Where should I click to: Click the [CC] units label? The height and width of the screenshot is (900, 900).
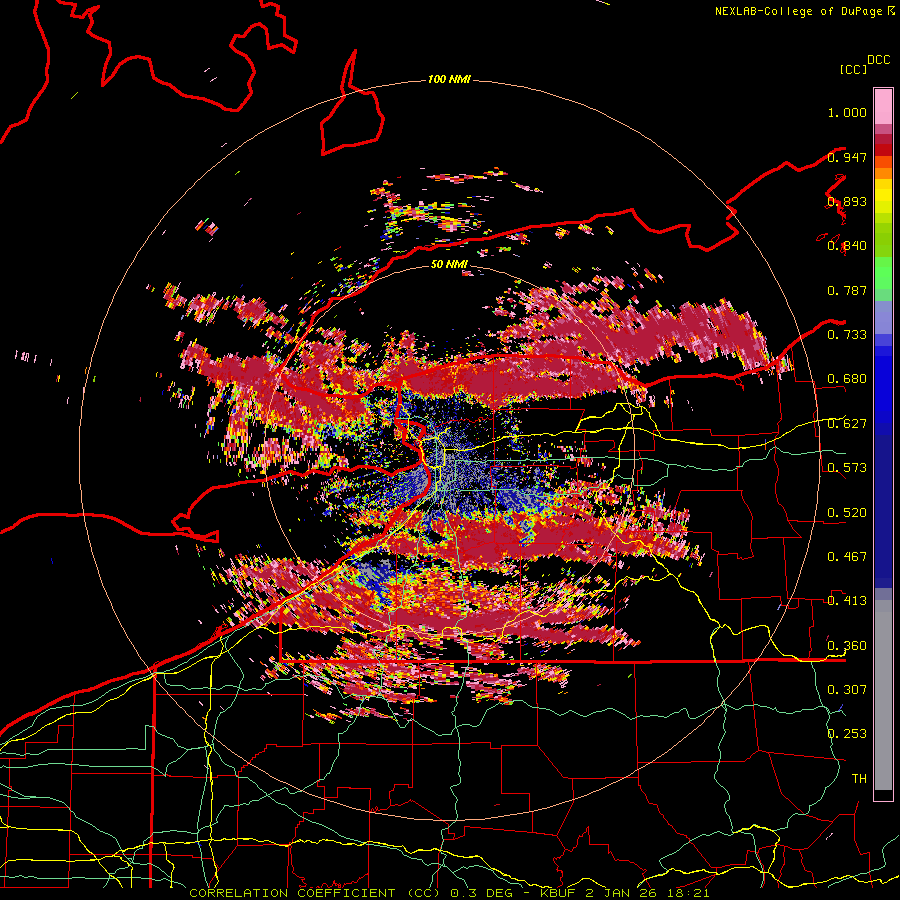(x=853, y=69)
